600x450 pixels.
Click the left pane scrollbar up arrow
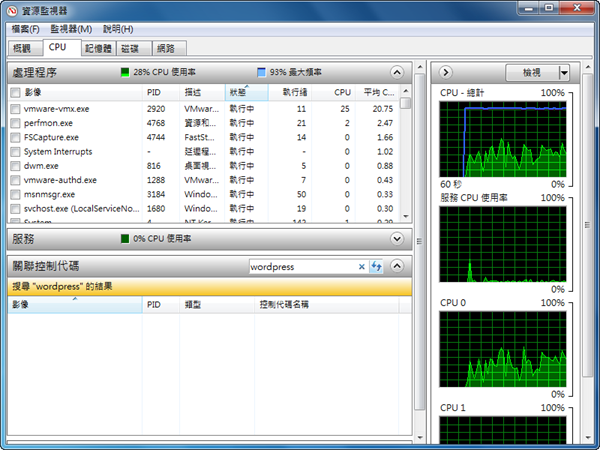[x=420, y=67]
